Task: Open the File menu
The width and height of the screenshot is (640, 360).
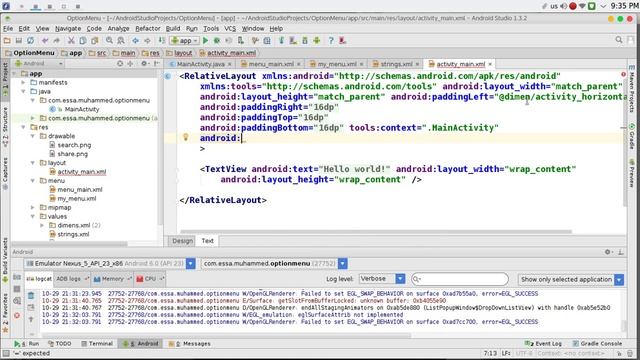Action: point(8,29)
